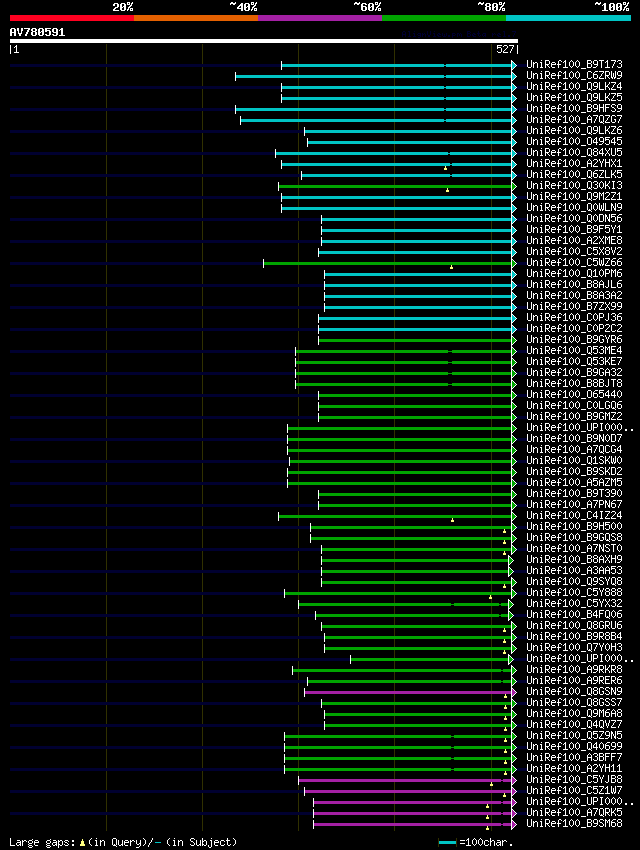The height and width of the screenshot is (850, 640).
Task: Select the UniRef100_Q7Y0H3 label
Action: tap(574, 648)
